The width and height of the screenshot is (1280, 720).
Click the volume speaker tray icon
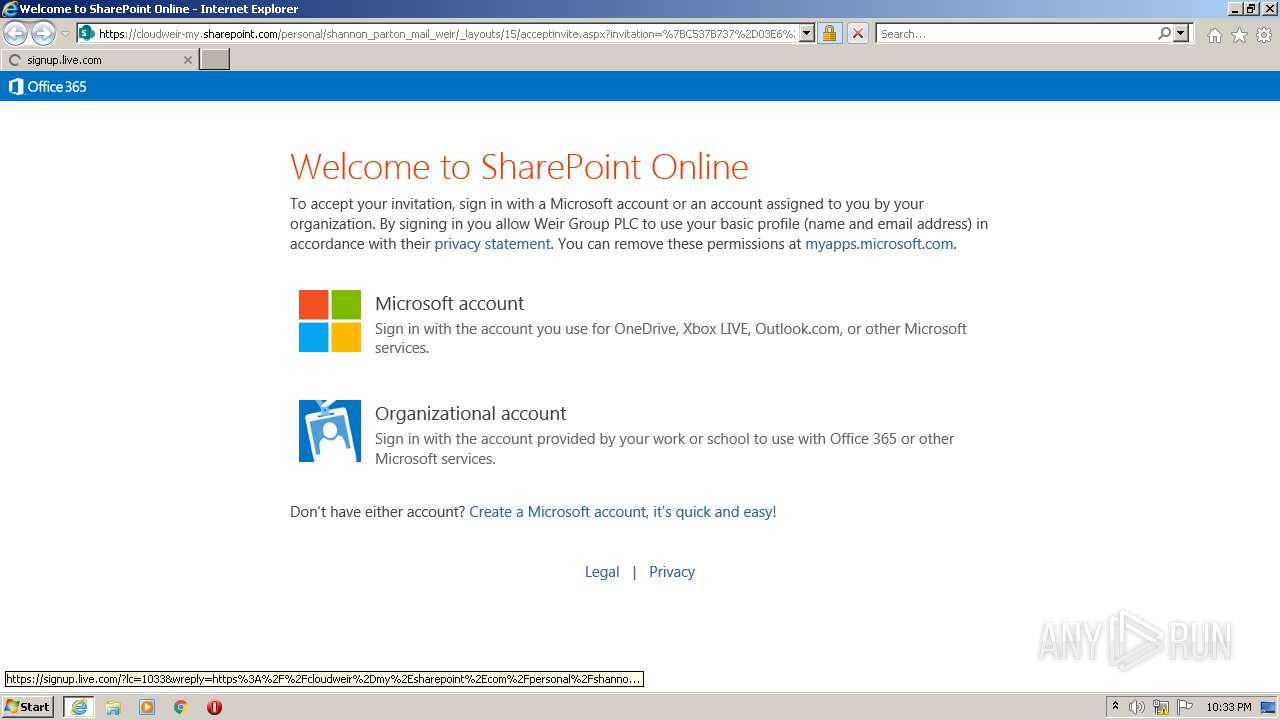click(1137, 707)
